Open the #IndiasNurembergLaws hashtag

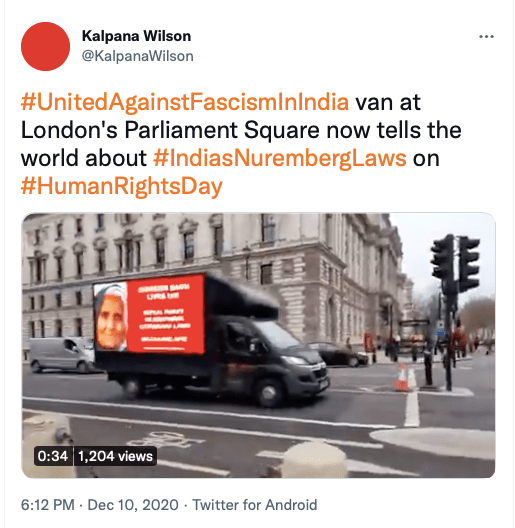tap(280, 158)
